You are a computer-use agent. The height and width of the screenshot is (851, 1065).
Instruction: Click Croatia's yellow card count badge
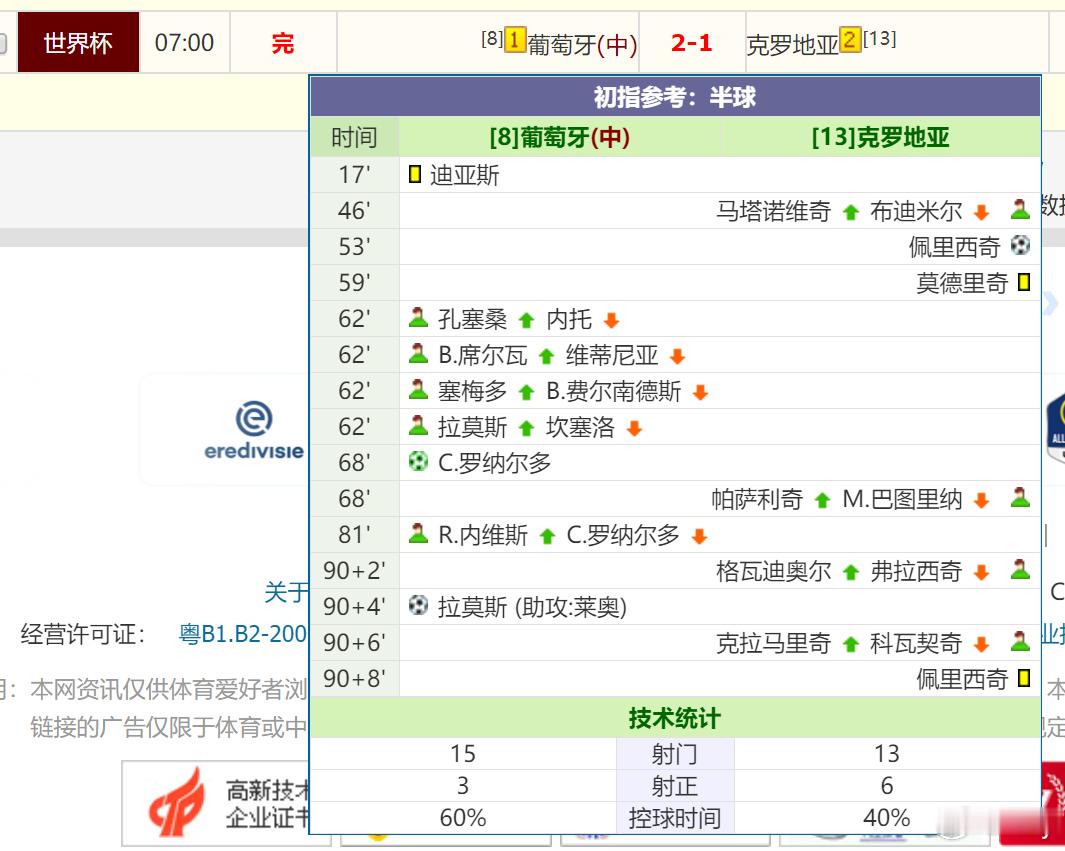tap(850, 39)
